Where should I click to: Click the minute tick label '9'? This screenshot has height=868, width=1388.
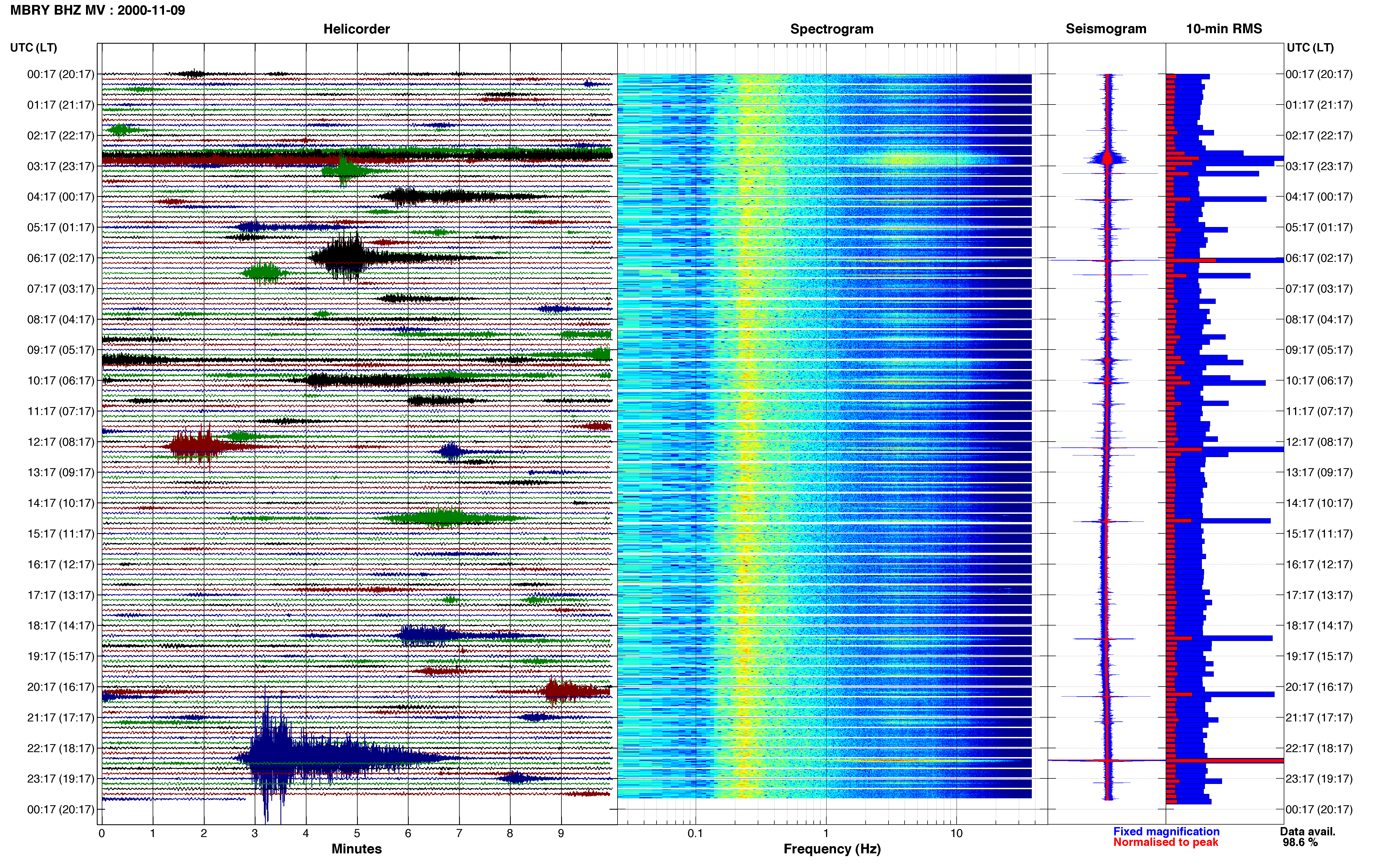[x=561, y=833]
